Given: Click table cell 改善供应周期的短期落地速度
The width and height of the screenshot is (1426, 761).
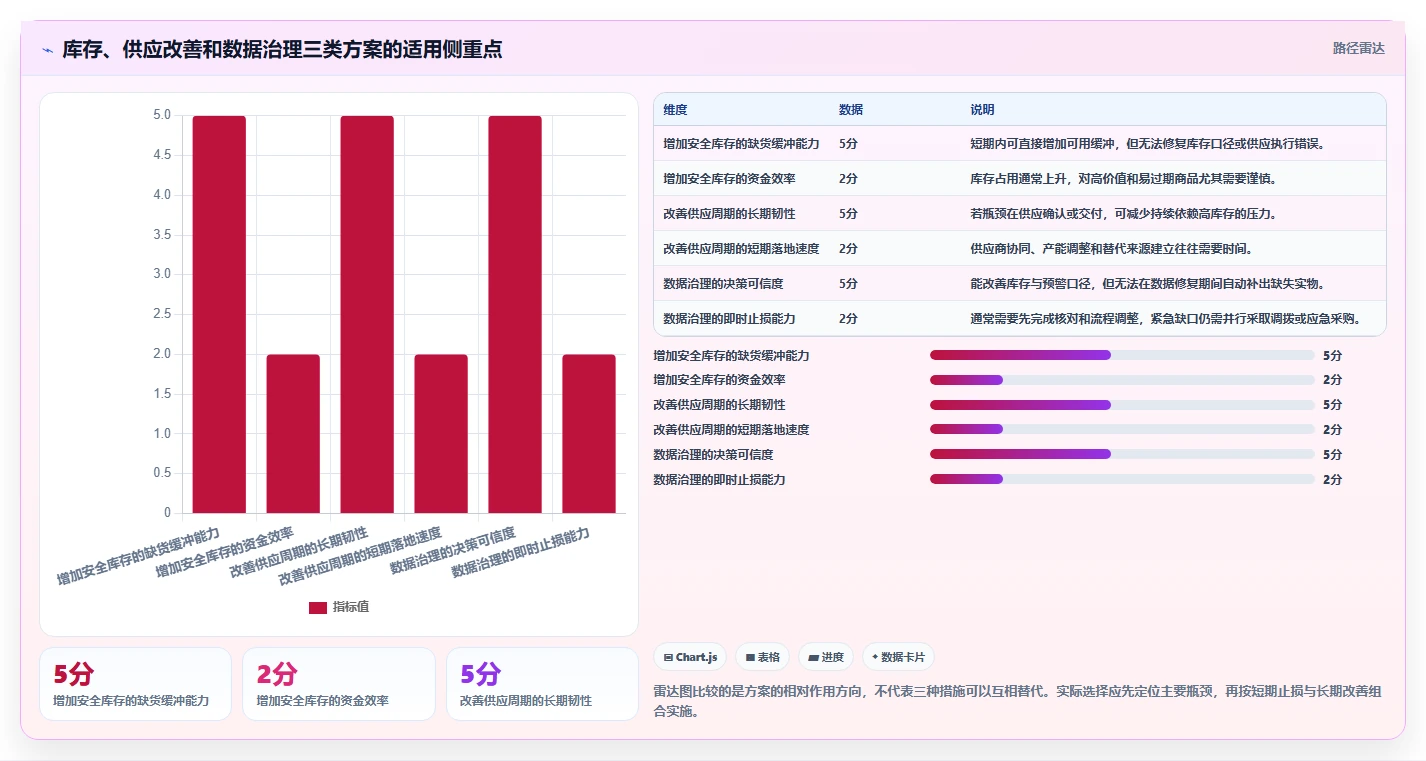Looking at the screenshot, I should (x=741, y=249).
